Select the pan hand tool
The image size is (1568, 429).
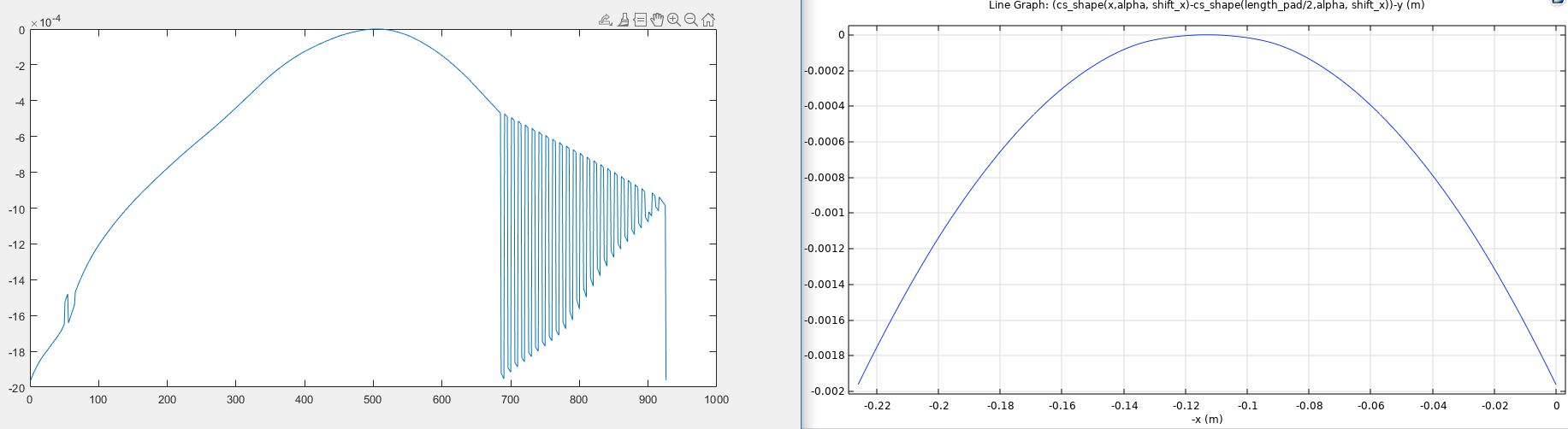[x=657, y=20]
